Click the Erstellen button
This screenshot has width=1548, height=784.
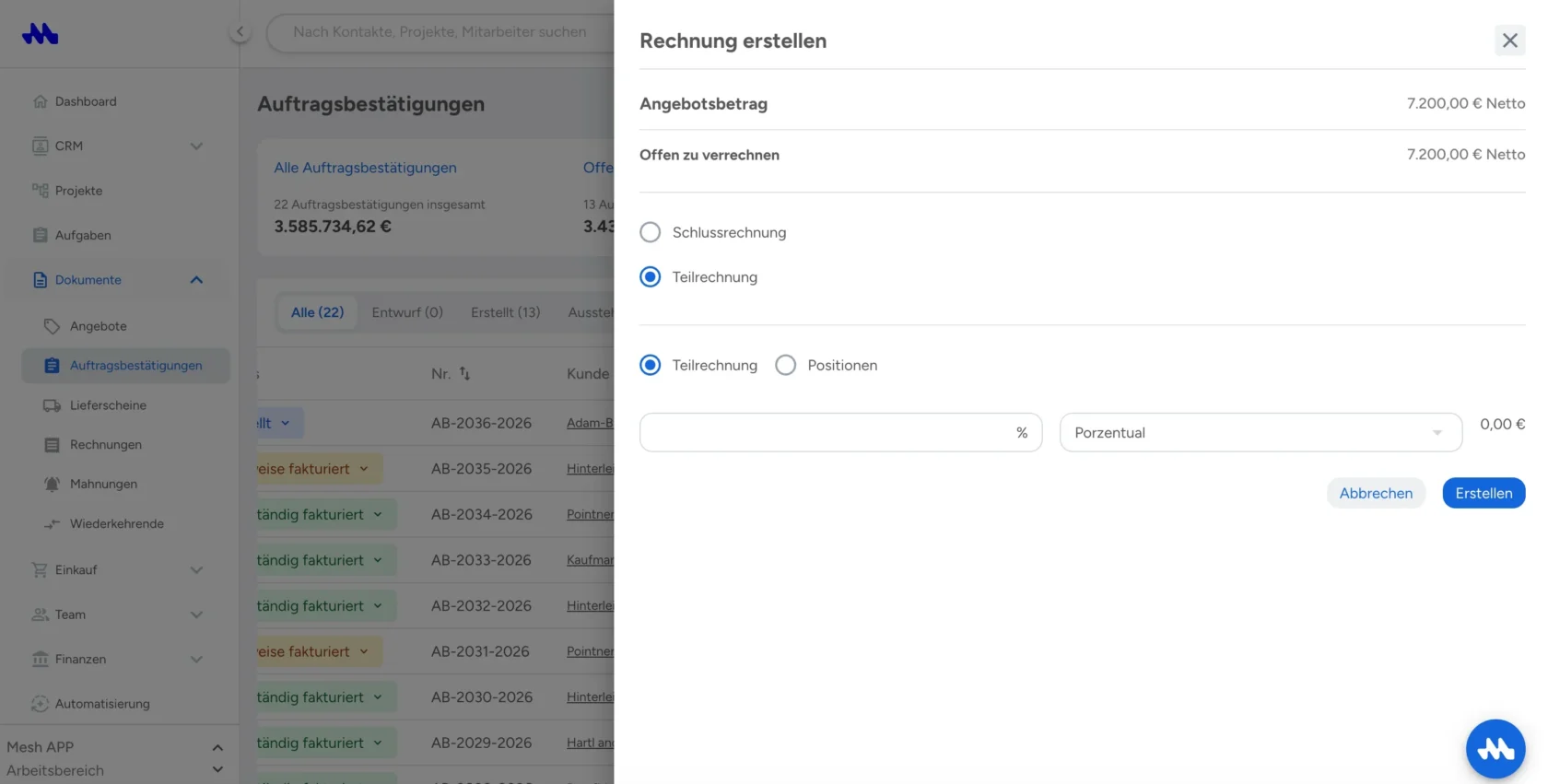tap(1483, 493)
